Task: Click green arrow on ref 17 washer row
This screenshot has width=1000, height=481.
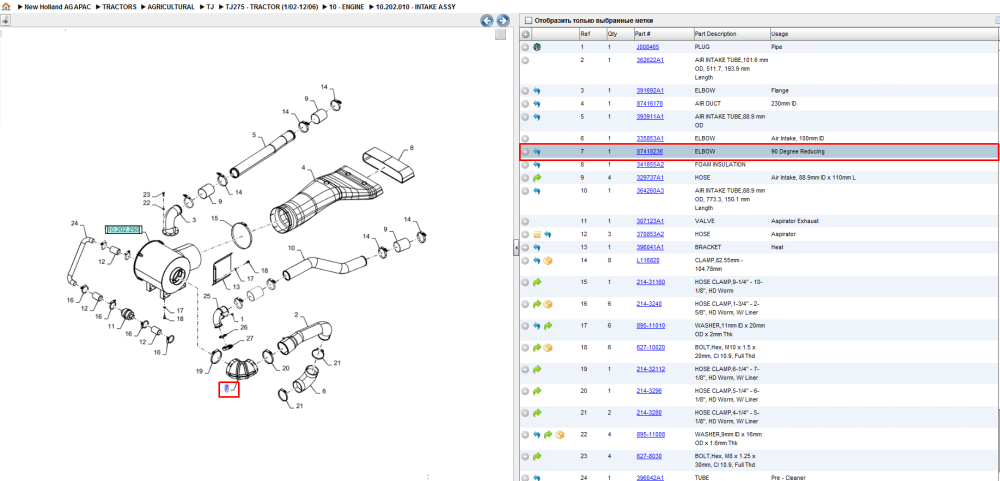Action: click(x=548, y=326)
